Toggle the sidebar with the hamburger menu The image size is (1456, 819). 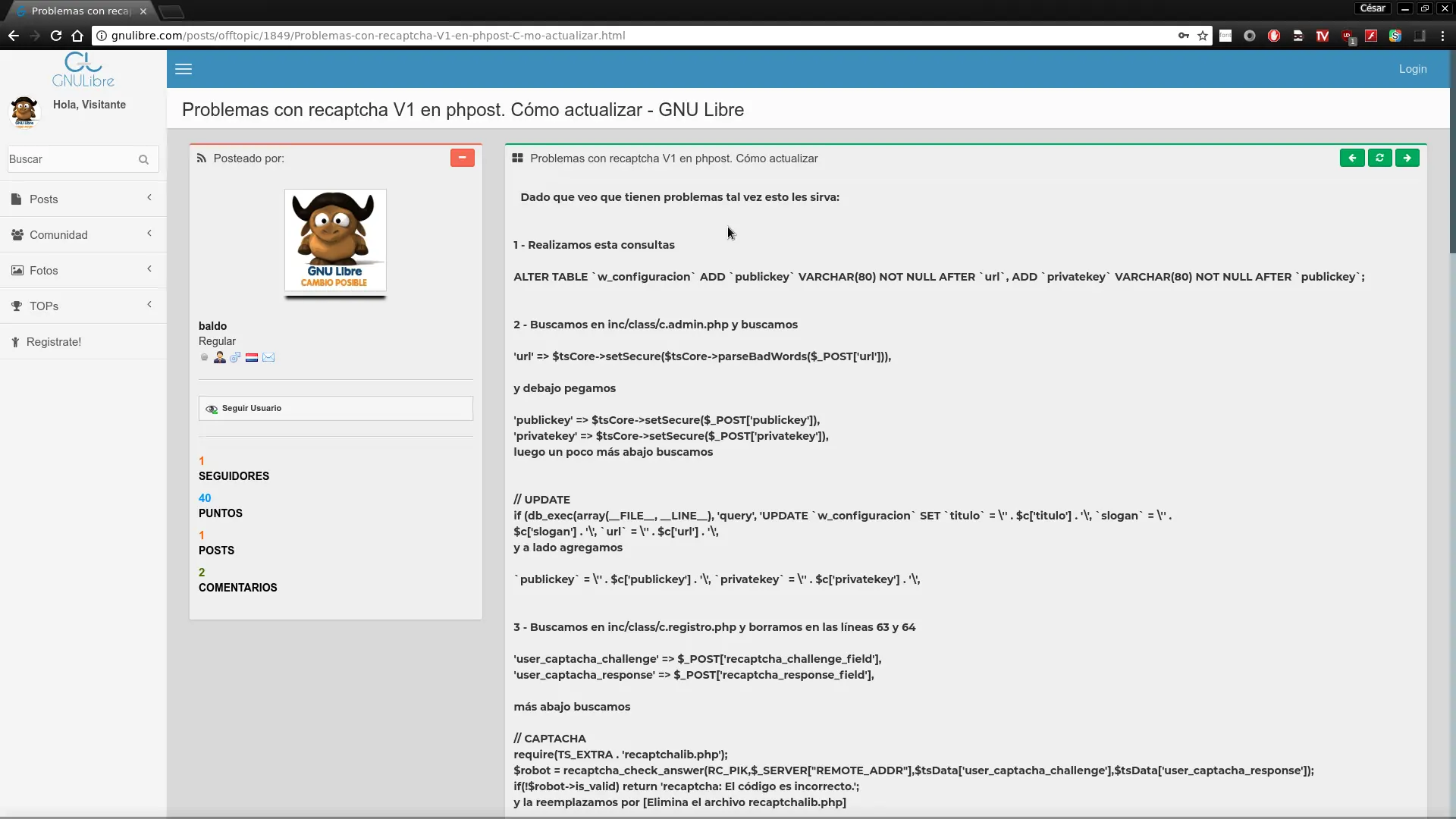[x=184, y=69]
